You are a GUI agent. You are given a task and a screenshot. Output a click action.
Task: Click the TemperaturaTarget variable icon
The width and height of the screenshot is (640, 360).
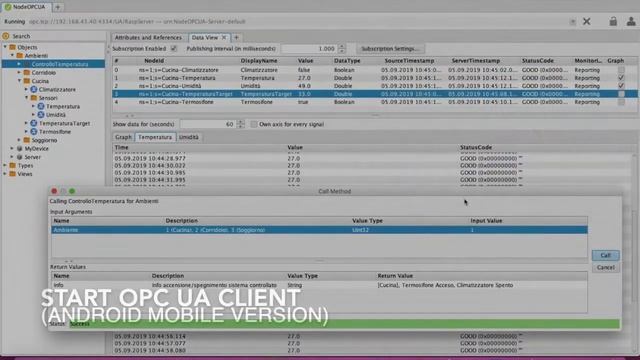click(x=34, y=123)
